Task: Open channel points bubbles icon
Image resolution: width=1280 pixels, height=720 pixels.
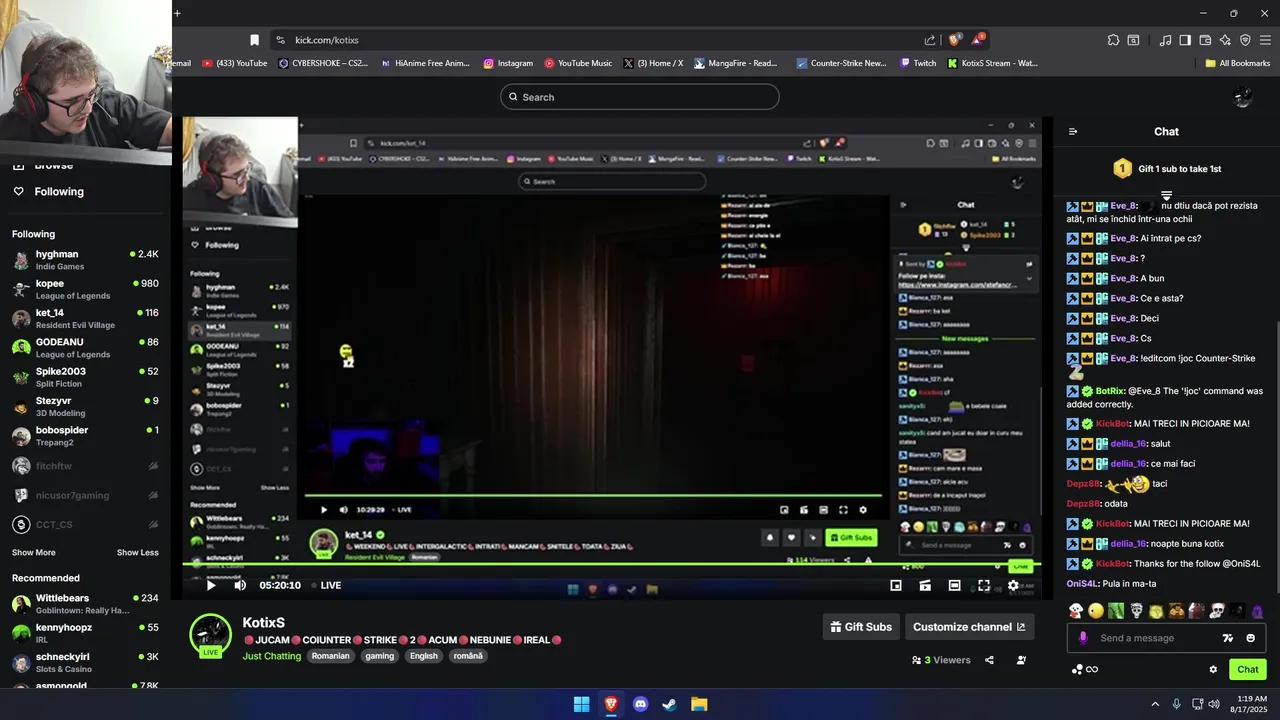Action: pos(1077,669)
